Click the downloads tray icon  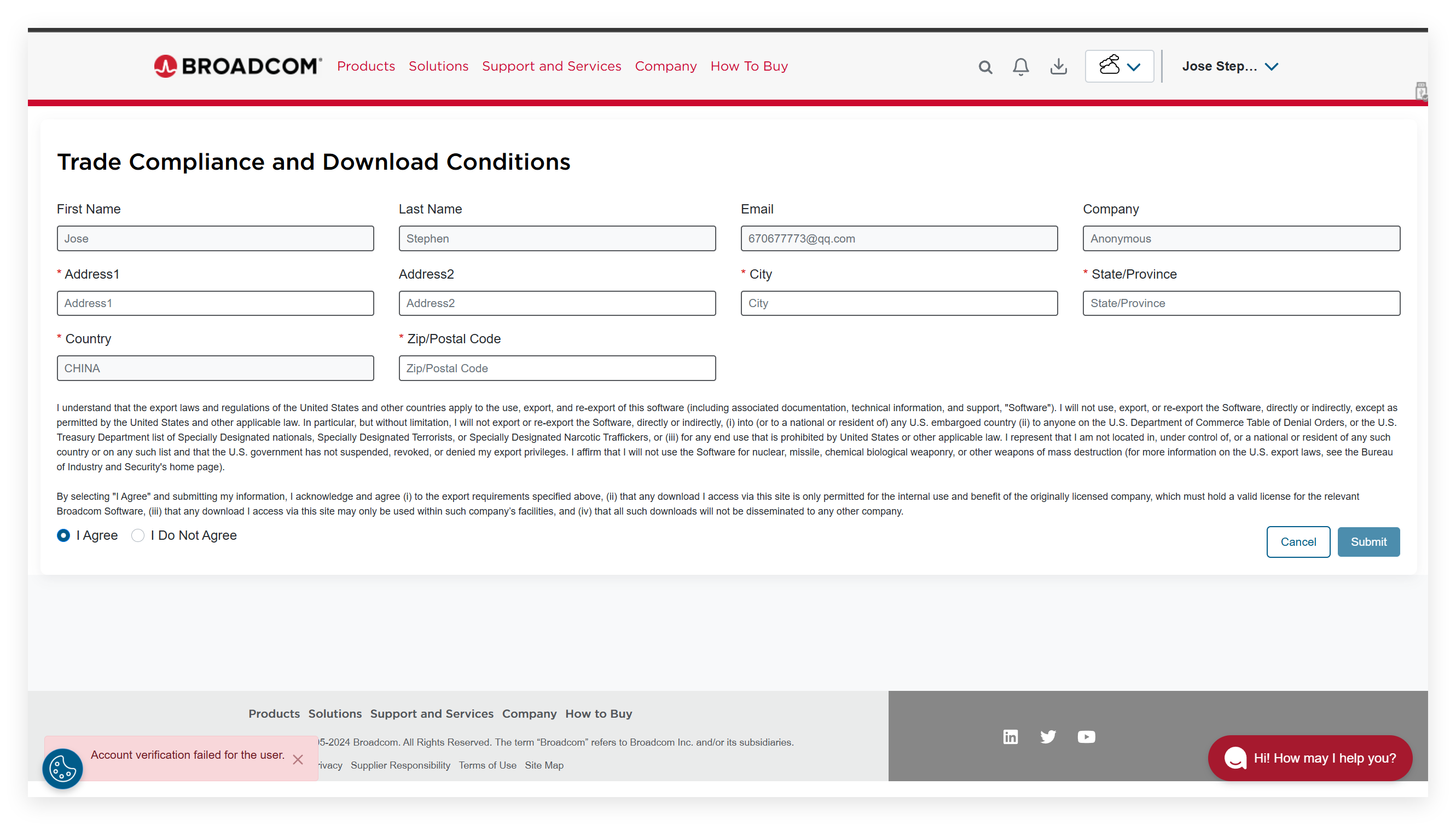(1058, 67)
